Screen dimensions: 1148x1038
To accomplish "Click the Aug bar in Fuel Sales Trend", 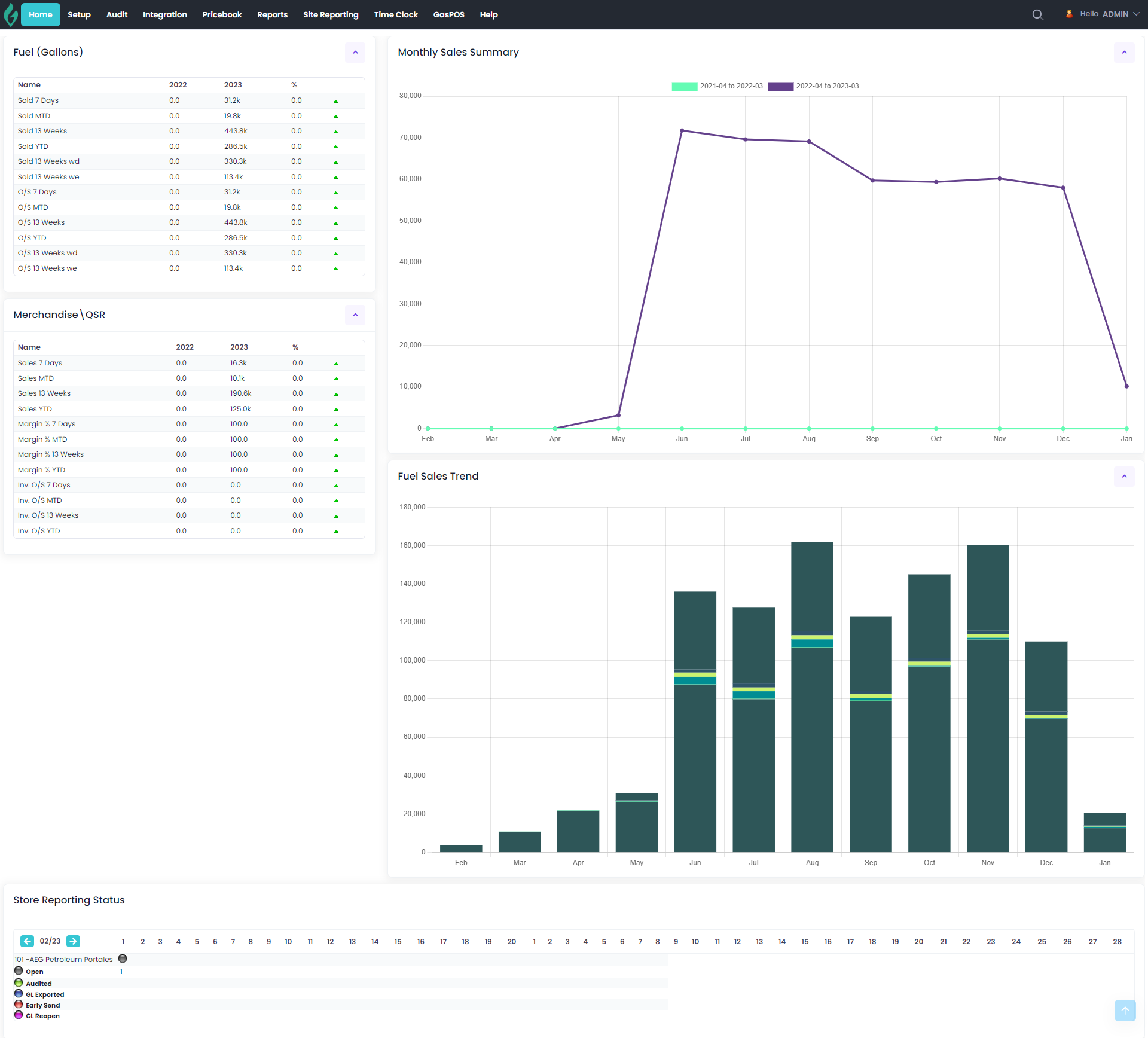I will tap(812, 697).
